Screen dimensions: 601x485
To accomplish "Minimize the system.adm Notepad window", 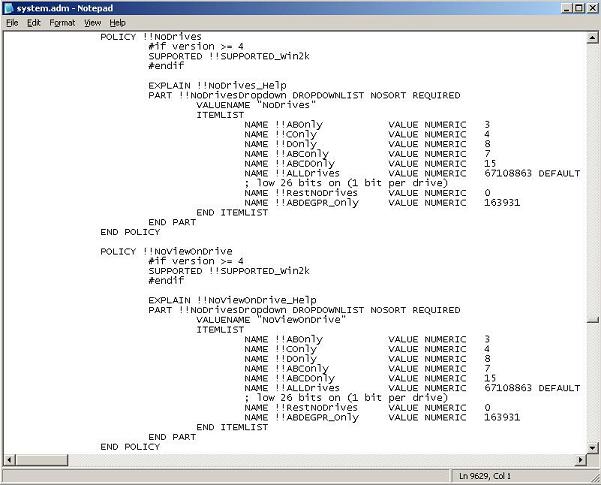I will coord(564,8).
